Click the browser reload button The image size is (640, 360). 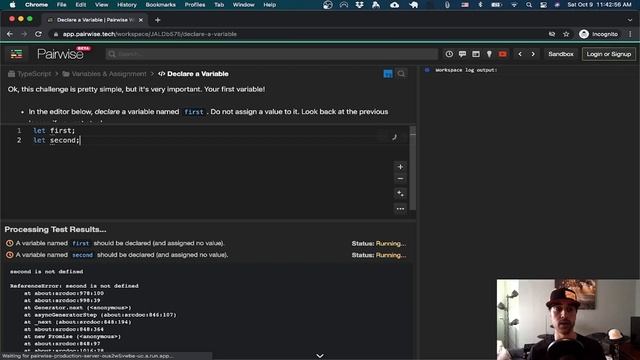point(38,34)
